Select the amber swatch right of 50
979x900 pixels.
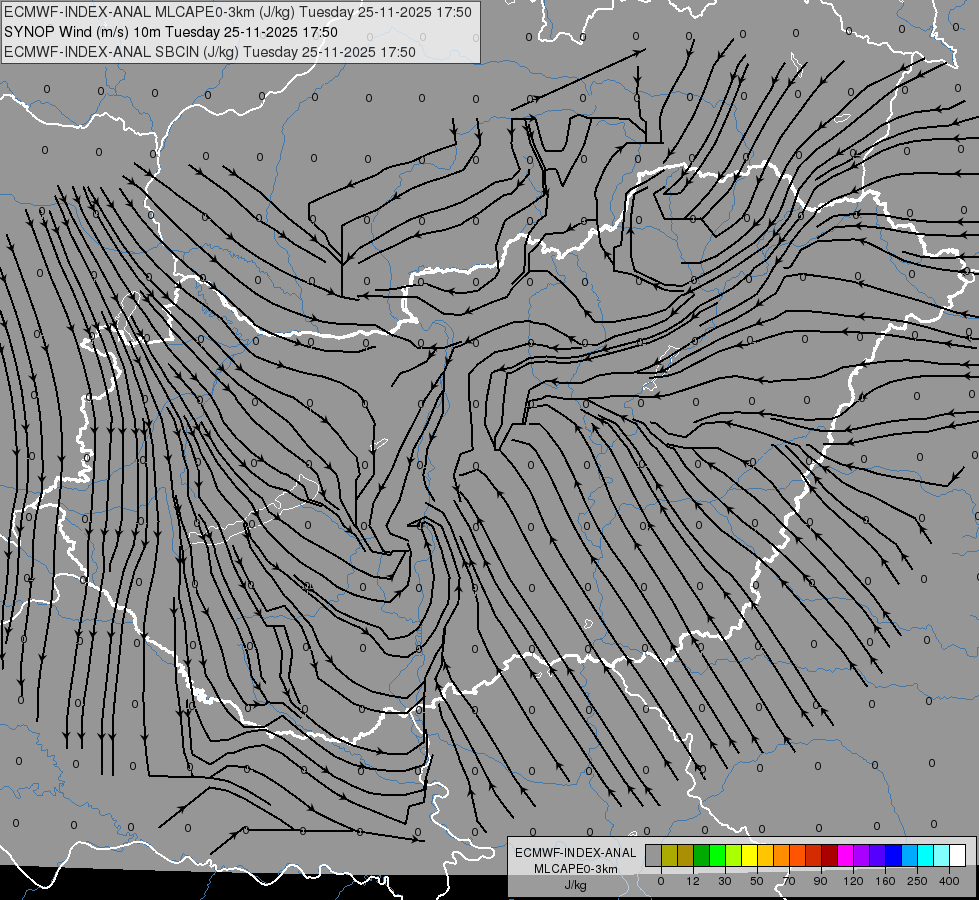(765, 855)
